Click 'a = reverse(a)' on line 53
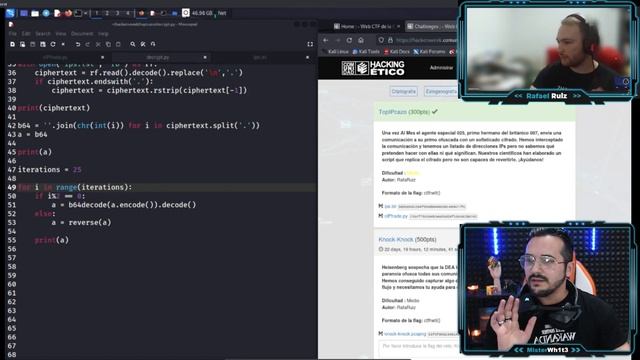This screenshot has height=360, width=640. 81,222
